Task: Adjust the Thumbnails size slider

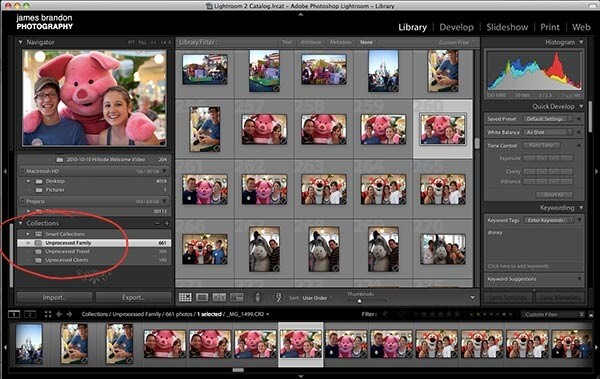Action: 359,301
